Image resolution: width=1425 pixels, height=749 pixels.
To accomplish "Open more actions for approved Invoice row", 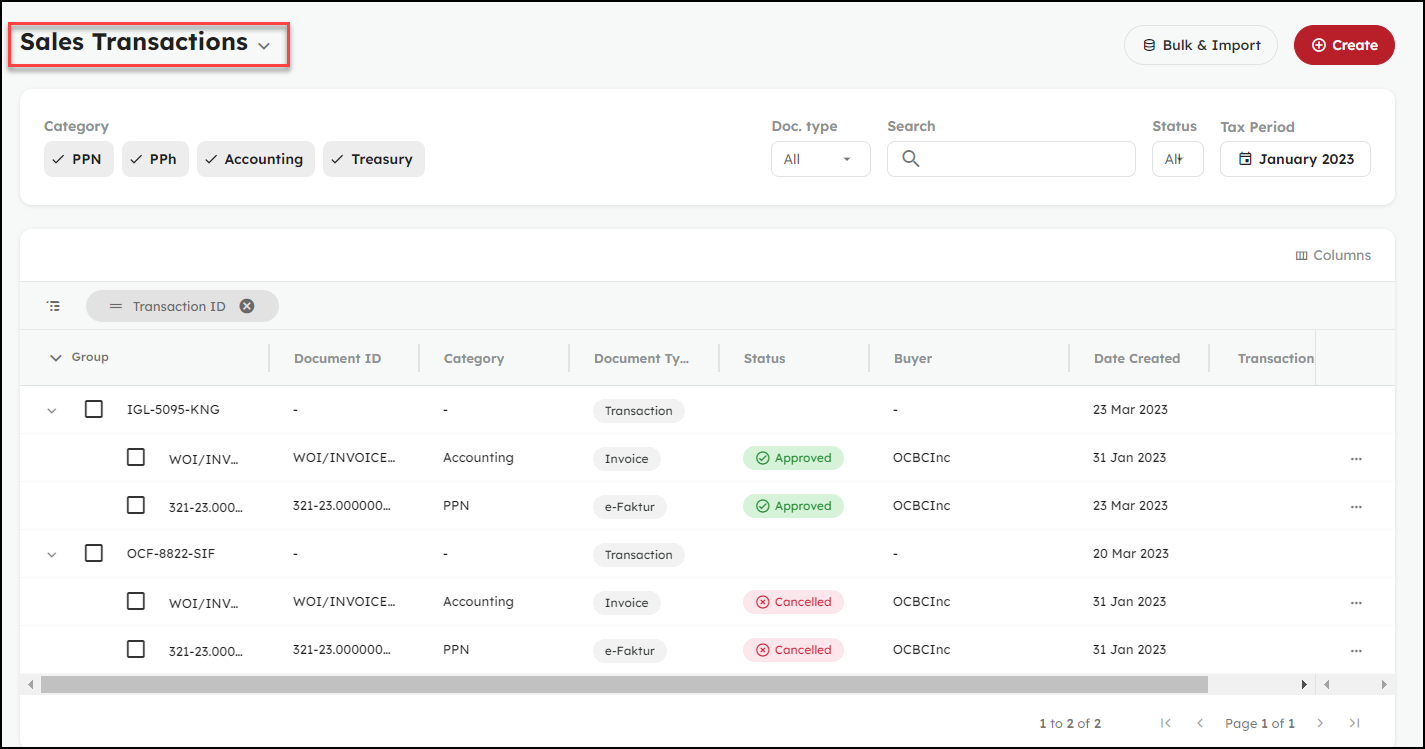I will pos(1356,459).
